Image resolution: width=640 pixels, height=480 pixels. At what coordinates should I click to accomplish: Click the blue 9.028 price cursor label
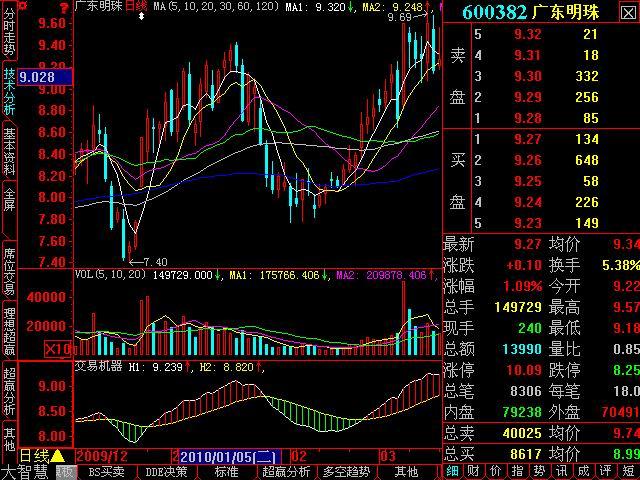coord(45,77)
